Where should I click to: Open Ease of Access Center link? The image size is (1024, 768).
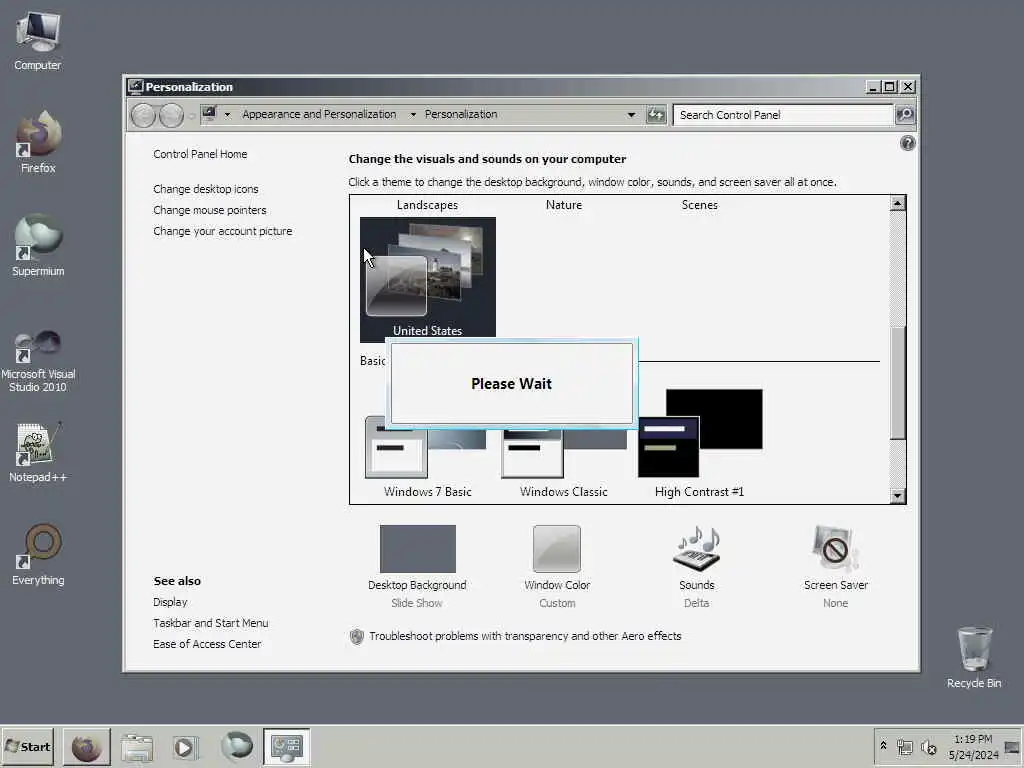(x=207, y=644)
